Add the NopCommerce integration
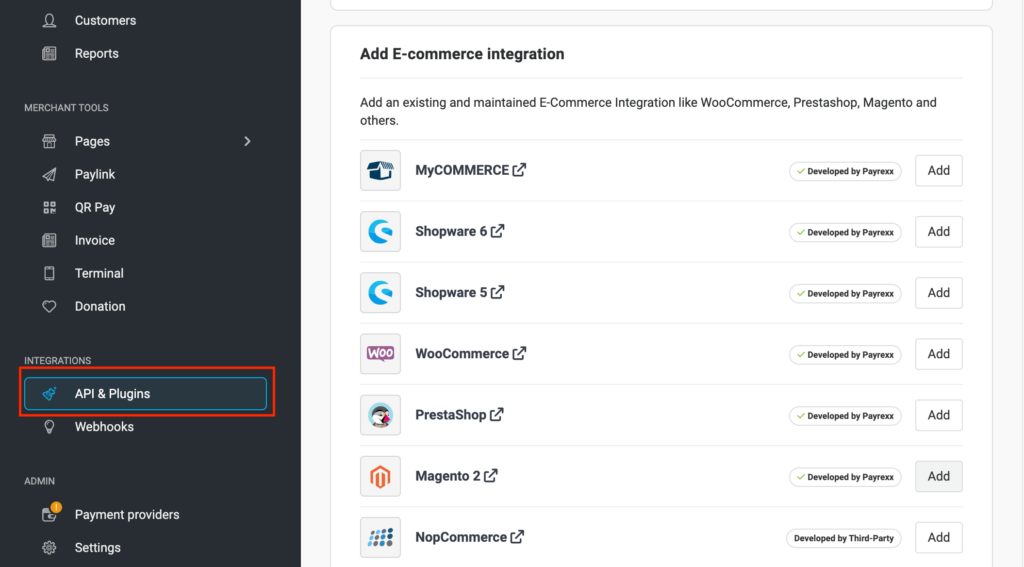The height and width of the screenshot is (567, 1024). click(938, 538)
